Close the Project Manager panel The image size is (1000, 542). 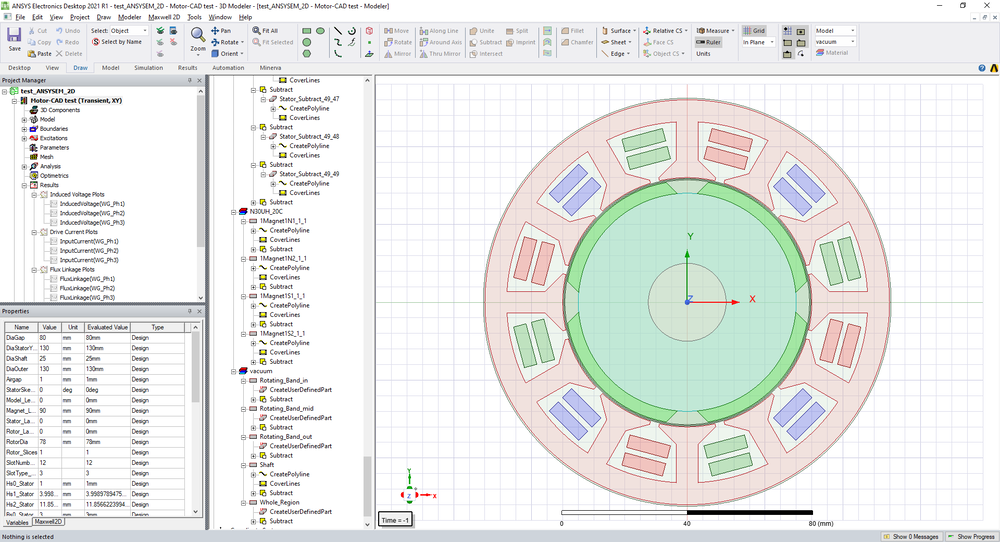coord(200,80)
